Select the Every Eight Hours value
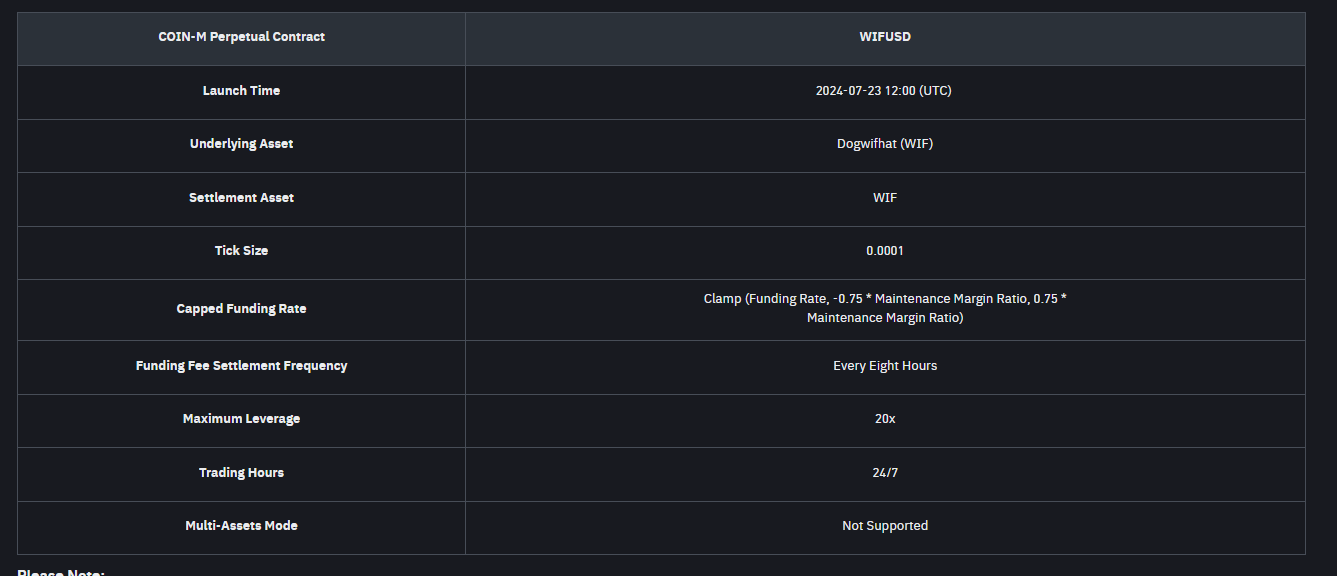This screenshot has width=1337, height=576. [x=885, y=366]
